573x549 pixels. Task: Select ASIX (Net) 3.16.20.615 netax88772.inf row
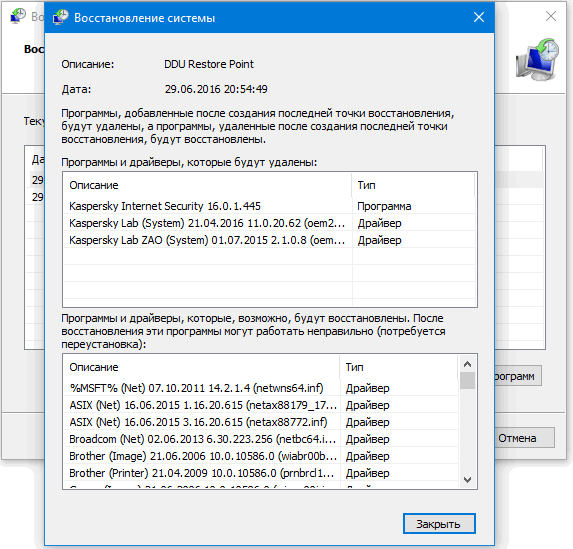pos(261,422)
